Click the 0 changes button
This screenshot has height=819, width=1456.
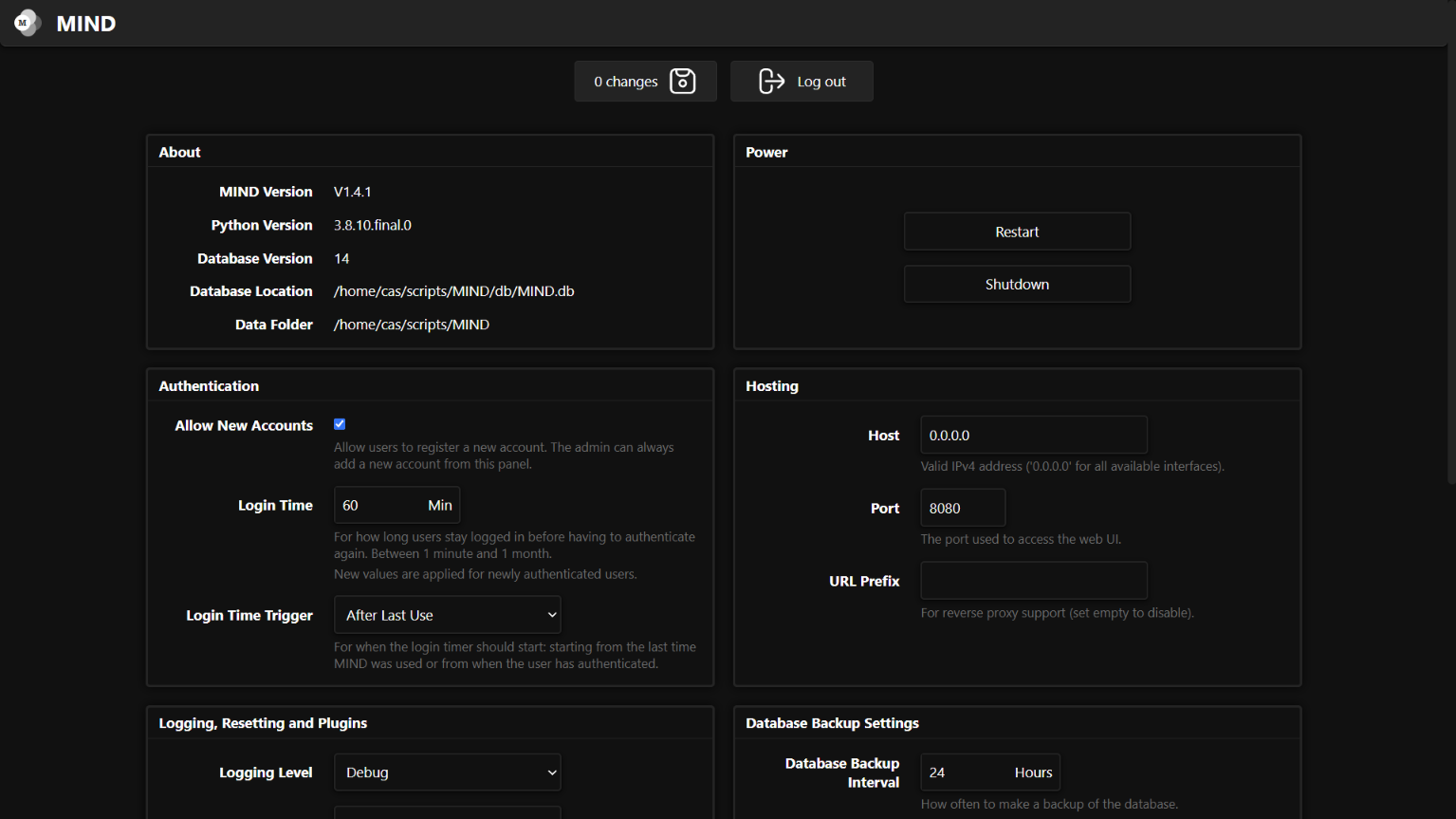point(645,82)
